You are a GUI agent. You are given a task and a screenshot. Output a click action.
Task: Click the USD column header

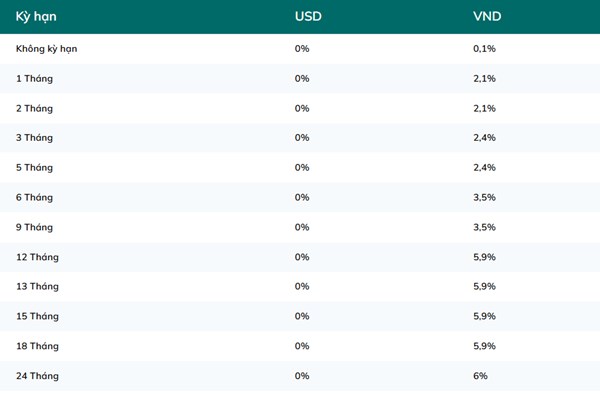pos(308,16)
